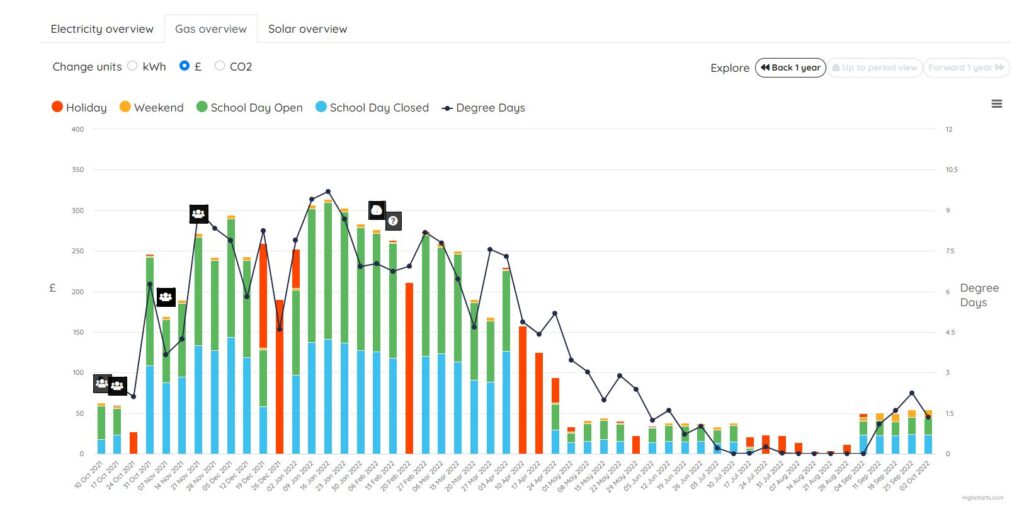The image size is (1024, 511).
Task: Select the £ units radio button
Action: (x=184, y=66)
